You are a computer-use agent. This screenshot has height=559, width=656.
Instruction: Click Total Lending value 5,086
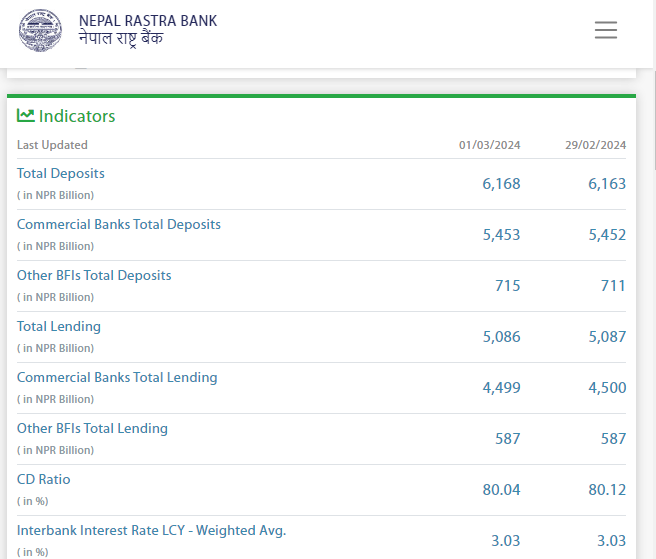501,337
